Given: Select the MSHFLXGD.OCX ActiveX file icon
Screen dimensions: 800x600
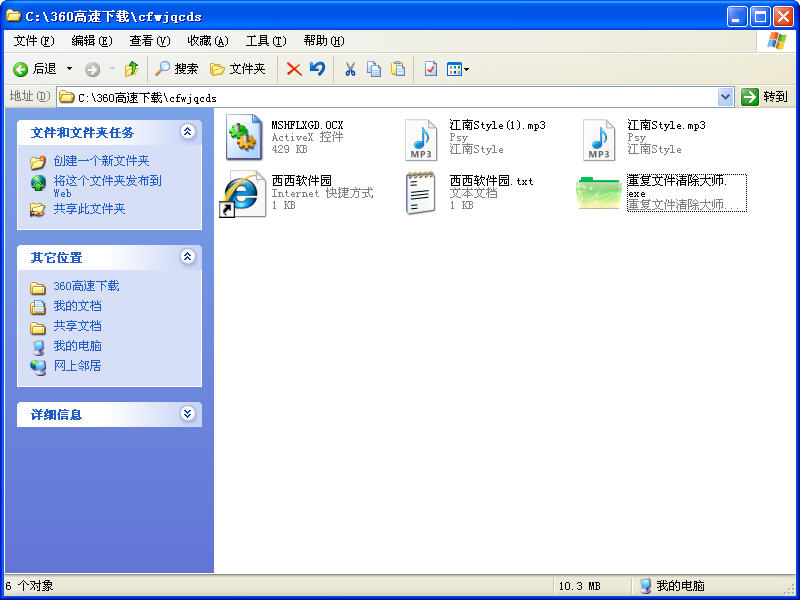Looking at the screenshot, I should [244, 138].
